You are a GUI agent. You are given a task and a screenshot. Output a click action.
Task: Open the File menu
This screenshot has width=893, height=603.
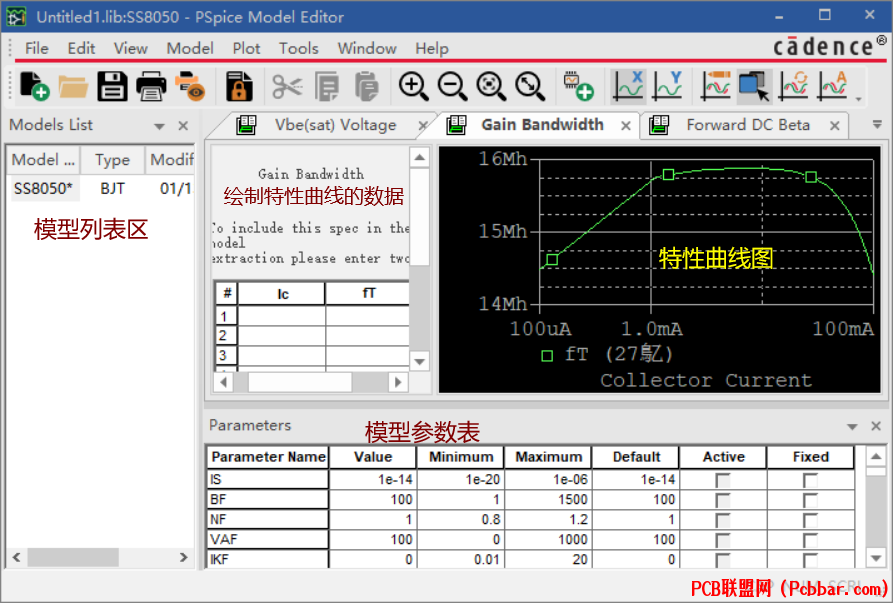36,48
